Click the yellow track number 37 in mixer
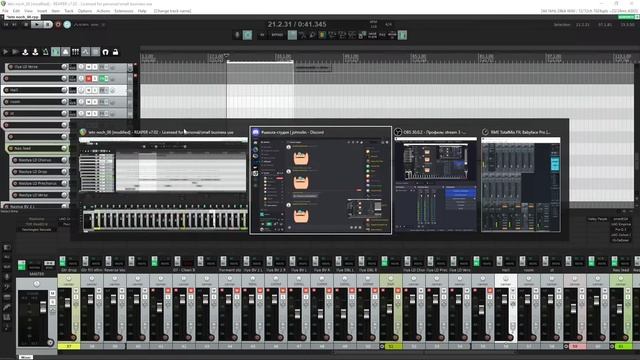Viewport: 640px width, 360px height. pyautogui.click(x=69, y=346)
